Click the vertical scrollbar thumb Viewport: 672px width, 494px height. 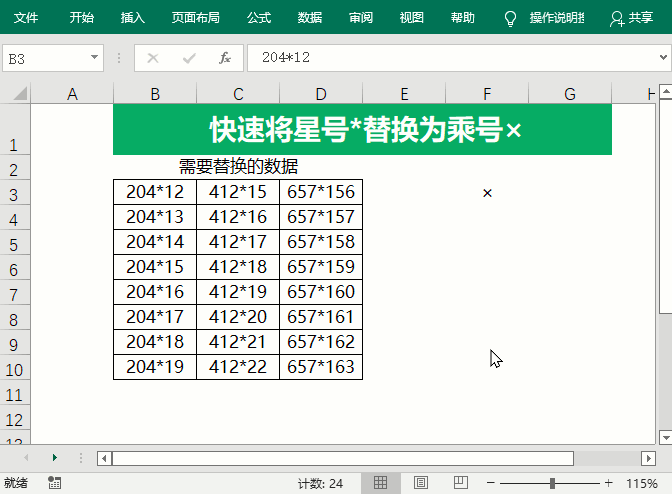pyautogui.click(x=666, y=207)
